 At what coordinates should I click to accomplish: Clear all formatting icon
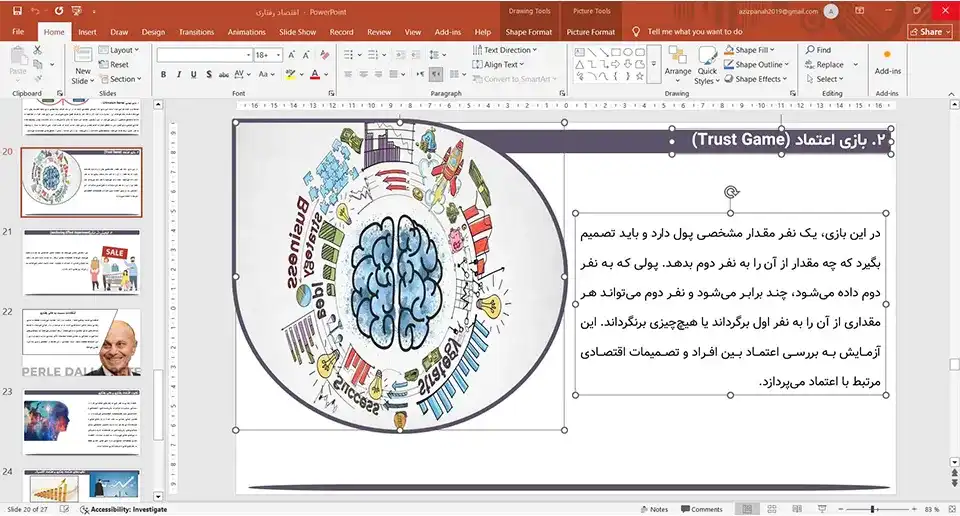[324, 55]
